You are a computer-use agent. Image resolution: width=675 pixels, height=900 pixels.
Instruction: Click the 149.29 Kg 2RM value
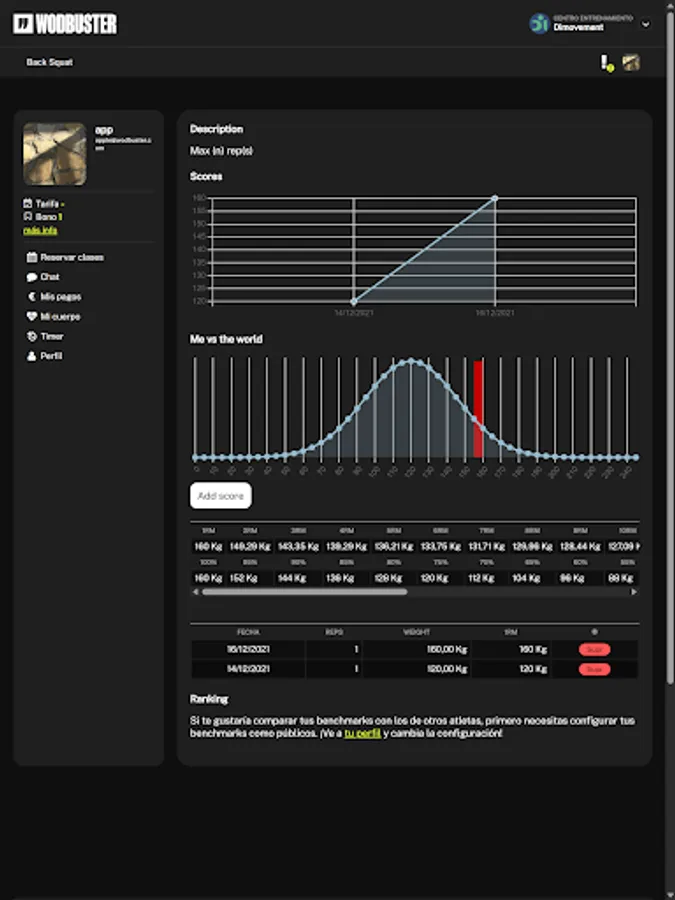click(x=250, y=546)
